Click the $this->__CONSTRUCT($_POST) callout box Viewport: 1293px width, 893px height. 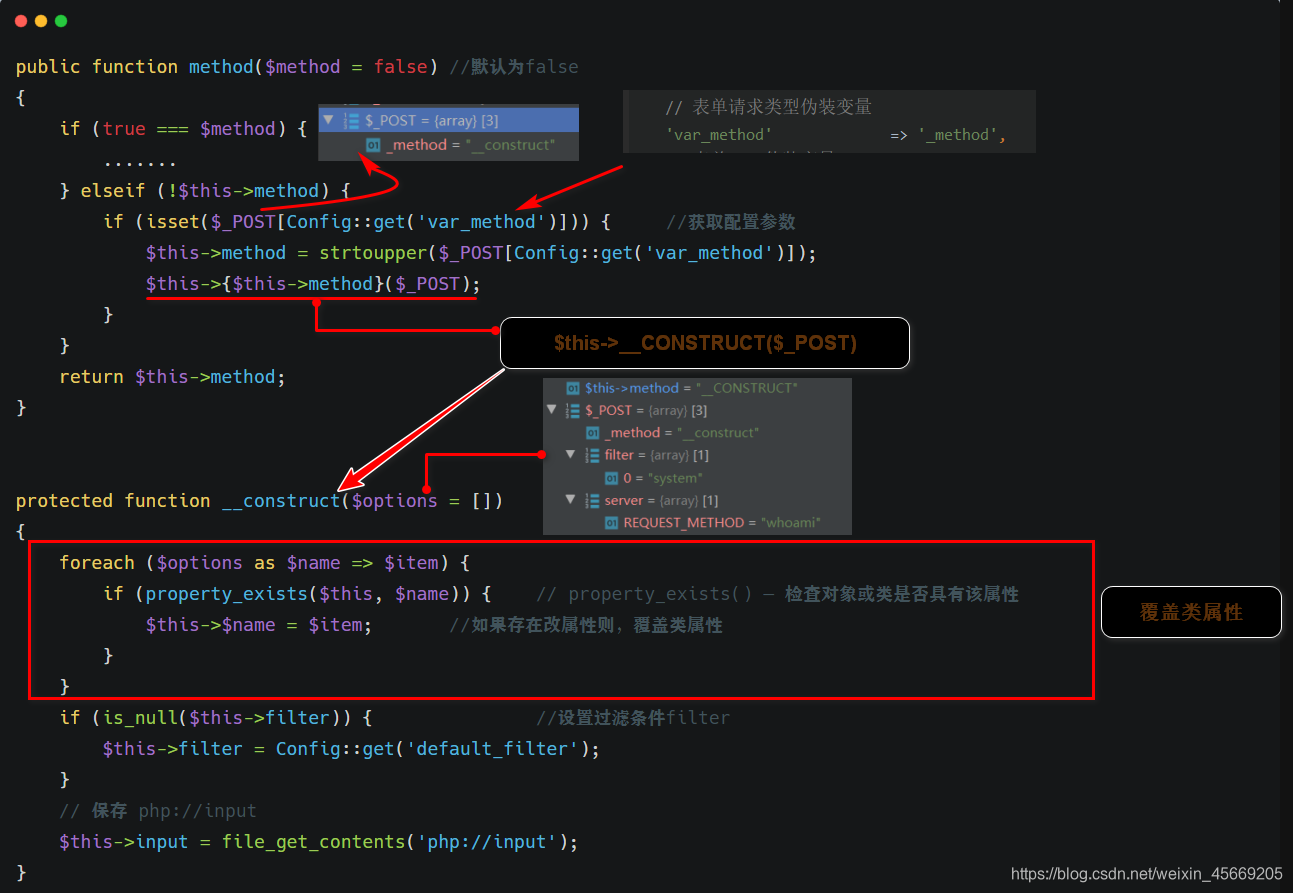pos(705,343)
